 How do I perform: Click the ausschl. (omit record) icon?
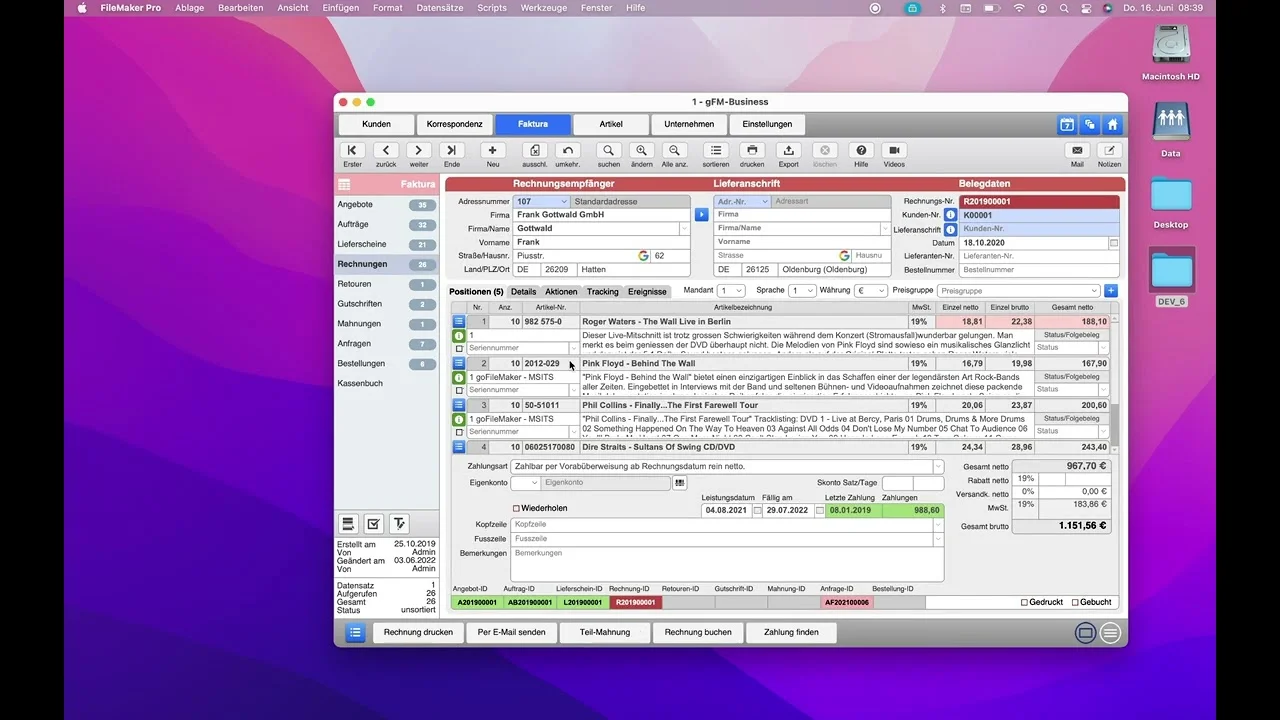535,150
